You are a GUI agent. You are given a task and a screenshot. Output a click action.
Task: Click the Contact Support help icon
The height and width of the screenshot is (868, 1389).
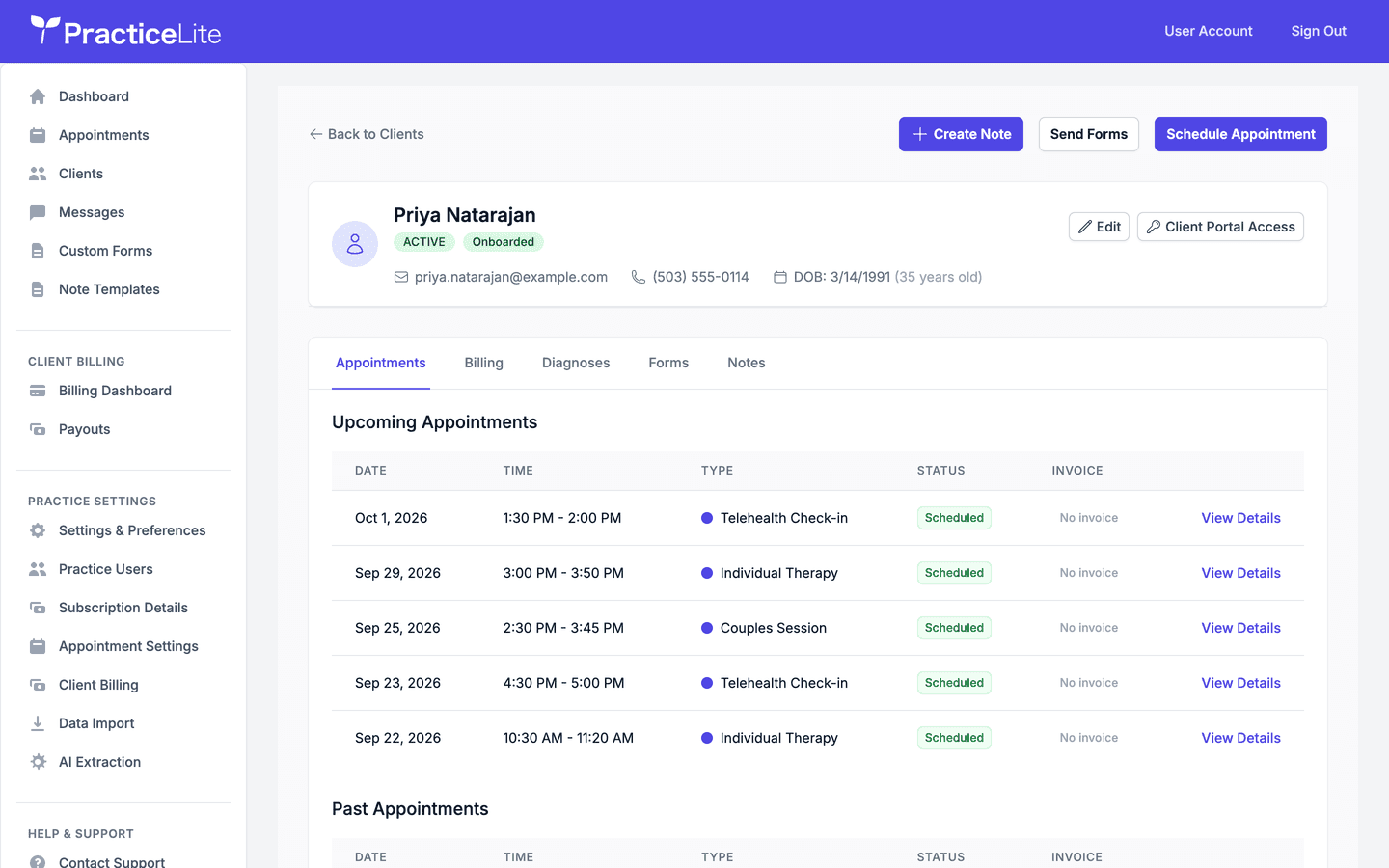(38, 861)
